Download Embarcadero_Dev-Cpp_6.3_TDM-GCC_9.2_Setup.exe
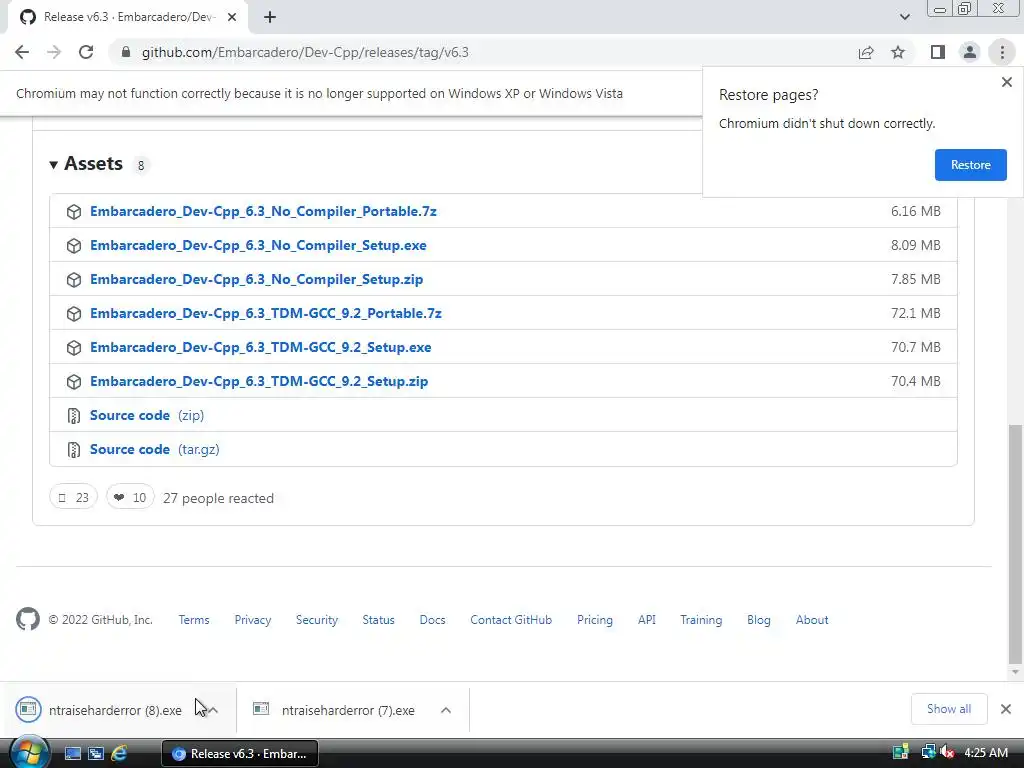 pyautogui.click(x=261, y=347)
